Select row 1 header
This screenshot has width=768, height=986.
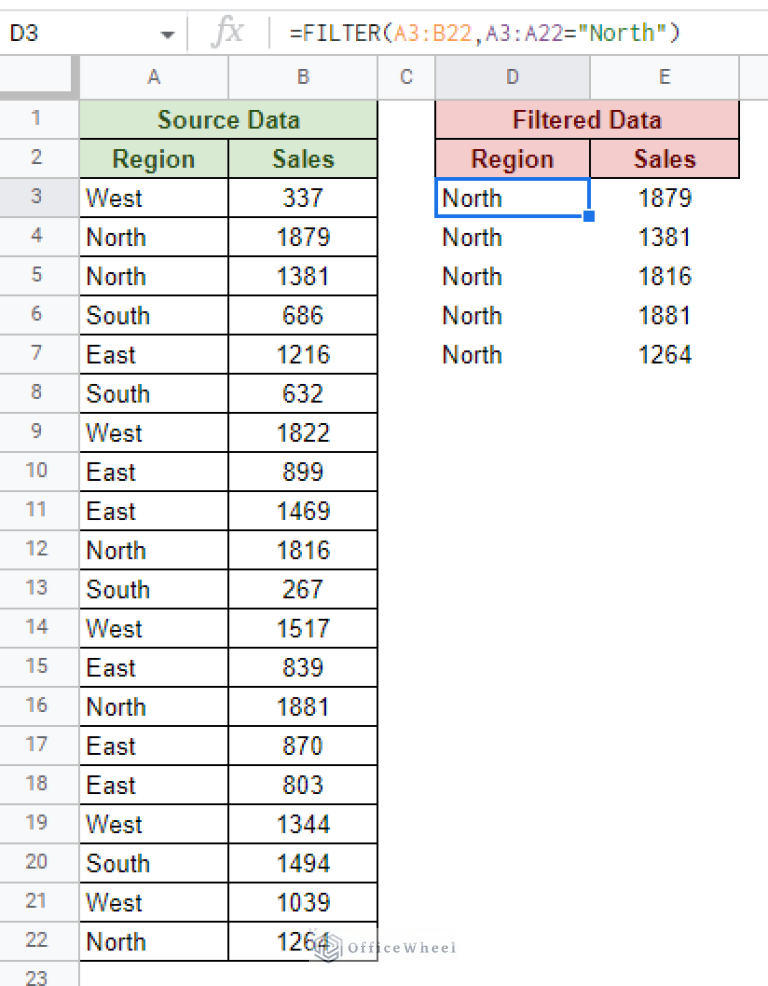pyautogui.click(x=38, y=119)
